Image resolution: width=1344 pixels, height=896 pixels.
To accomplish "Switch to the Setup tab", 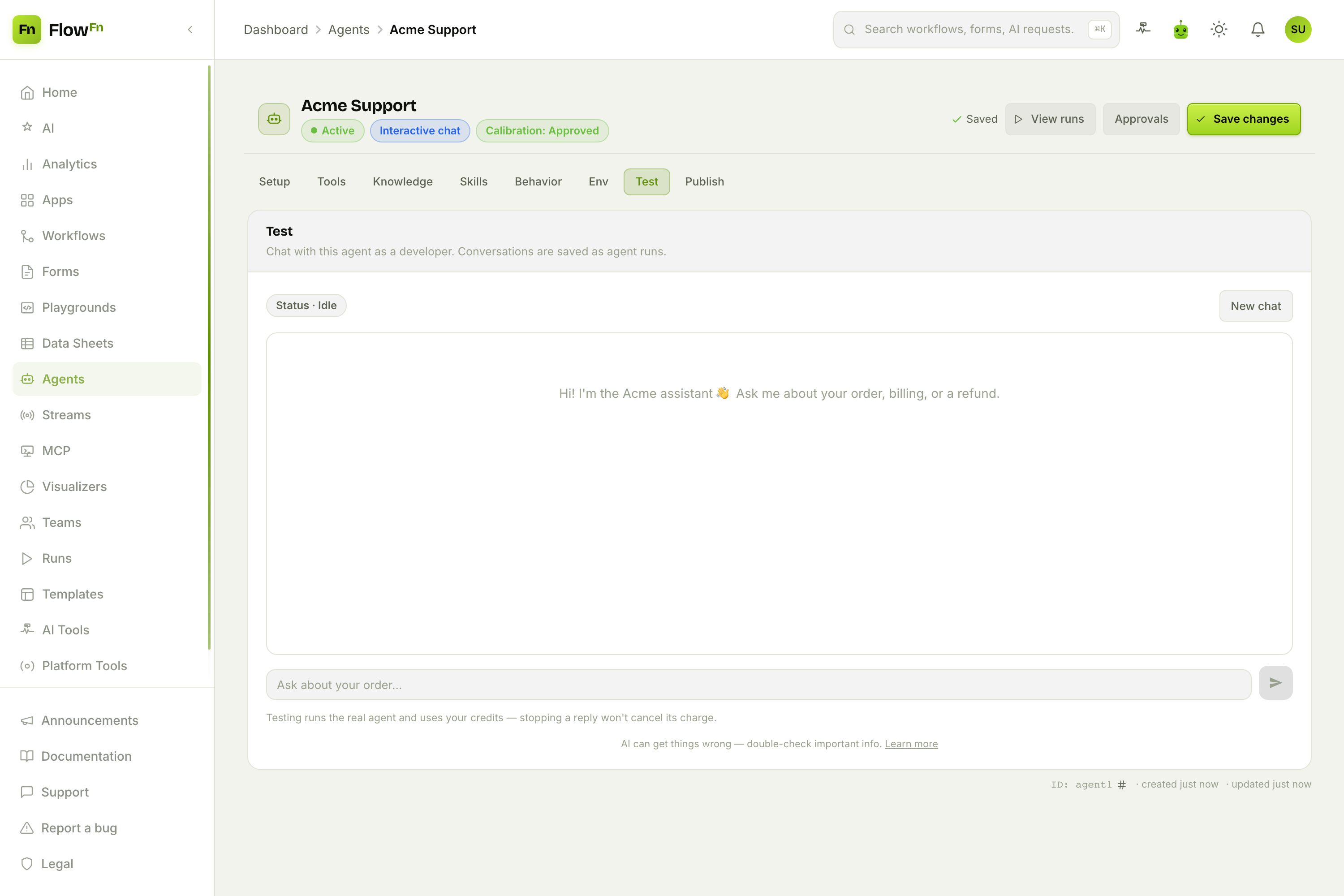I will [x=274, y=182].
